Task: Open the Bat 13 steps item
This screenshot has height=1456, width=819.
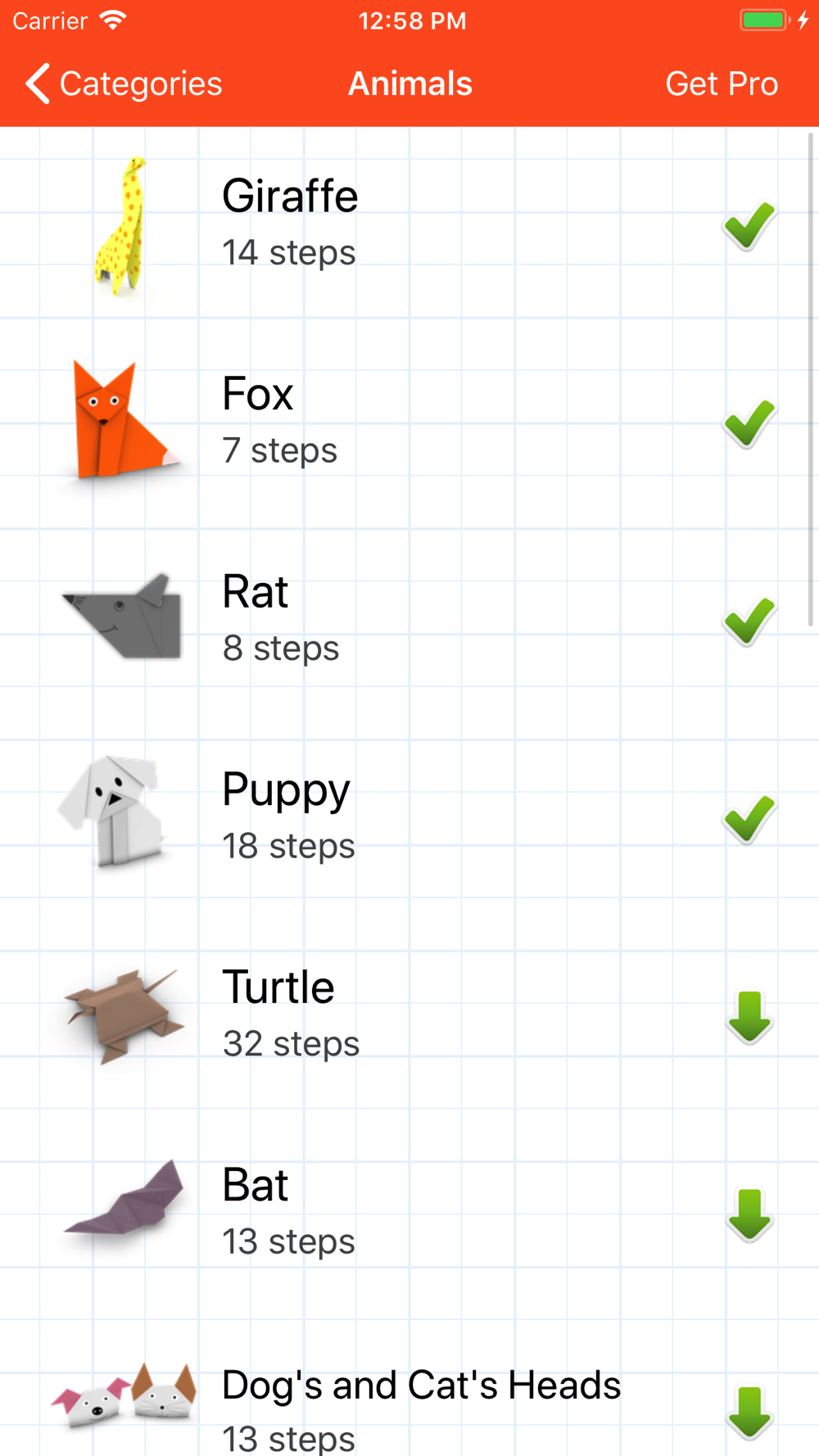Action: pyautogui.click(x=409, y=1214)
